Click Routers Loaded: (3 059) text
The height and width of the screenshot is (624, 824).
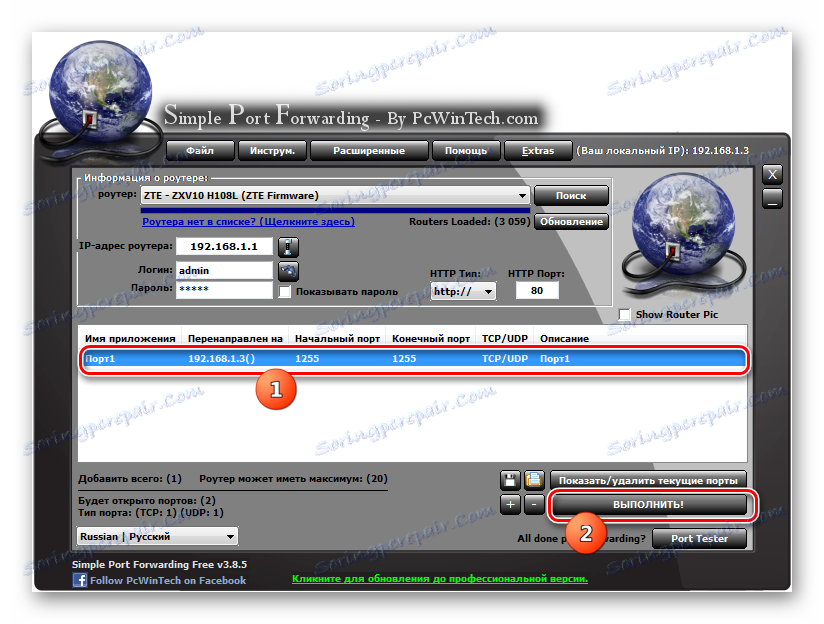469,221
